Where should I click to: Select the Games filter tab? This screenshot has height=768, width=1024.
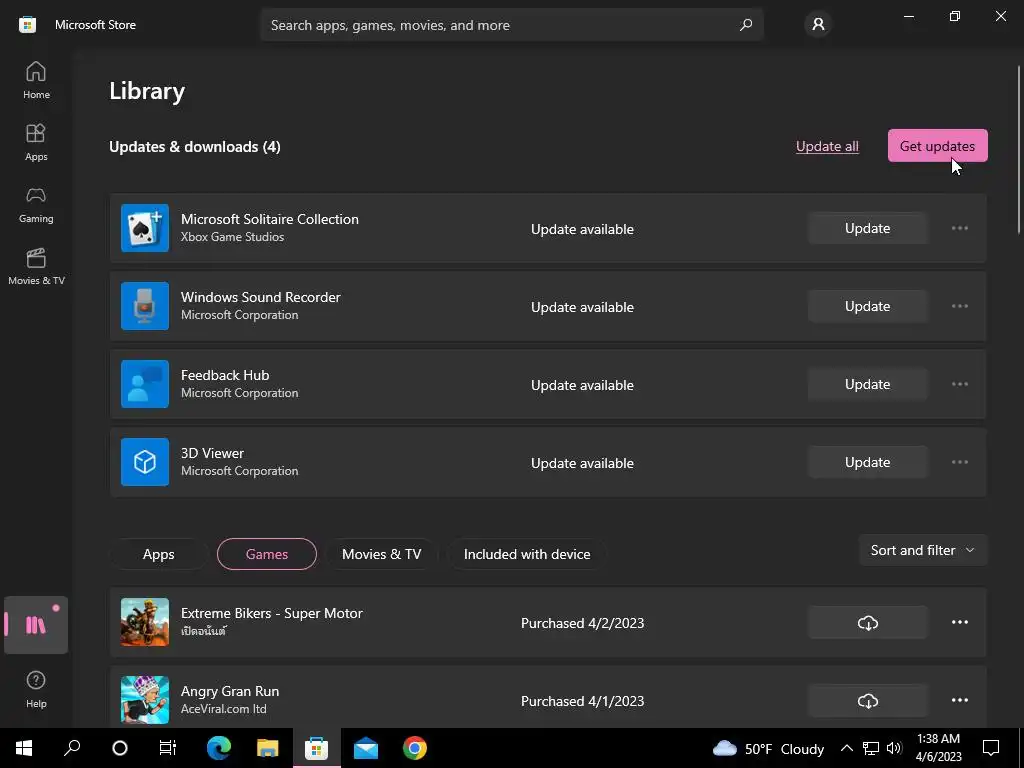coord(267,554)
